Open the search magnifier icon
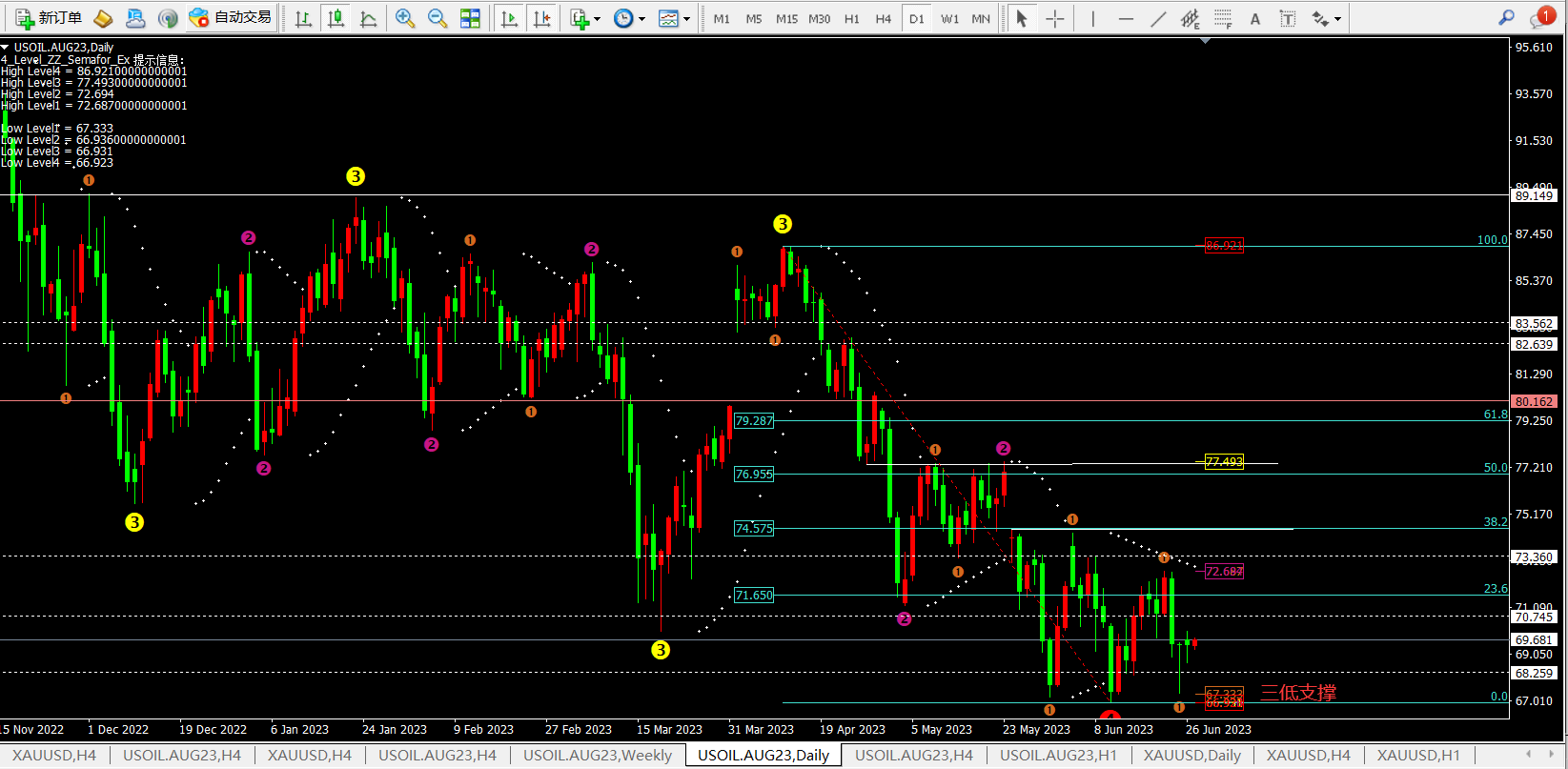Image resolution: width=1568 pixels, height=769 pixels. [1506, 18]
